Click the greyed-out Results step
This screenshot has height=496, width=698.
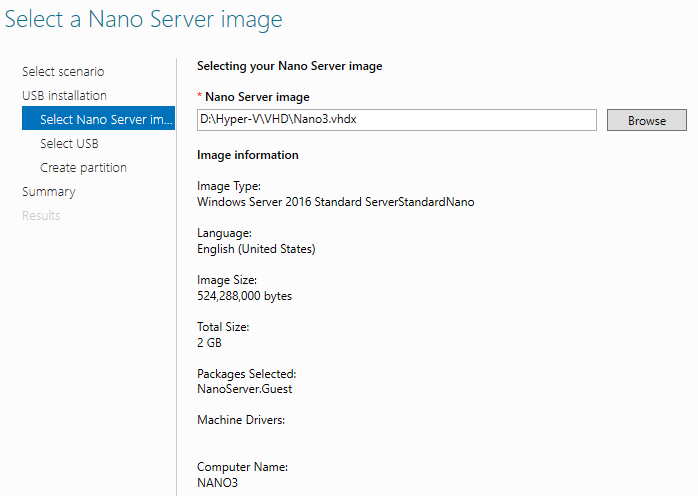(41, 216)
